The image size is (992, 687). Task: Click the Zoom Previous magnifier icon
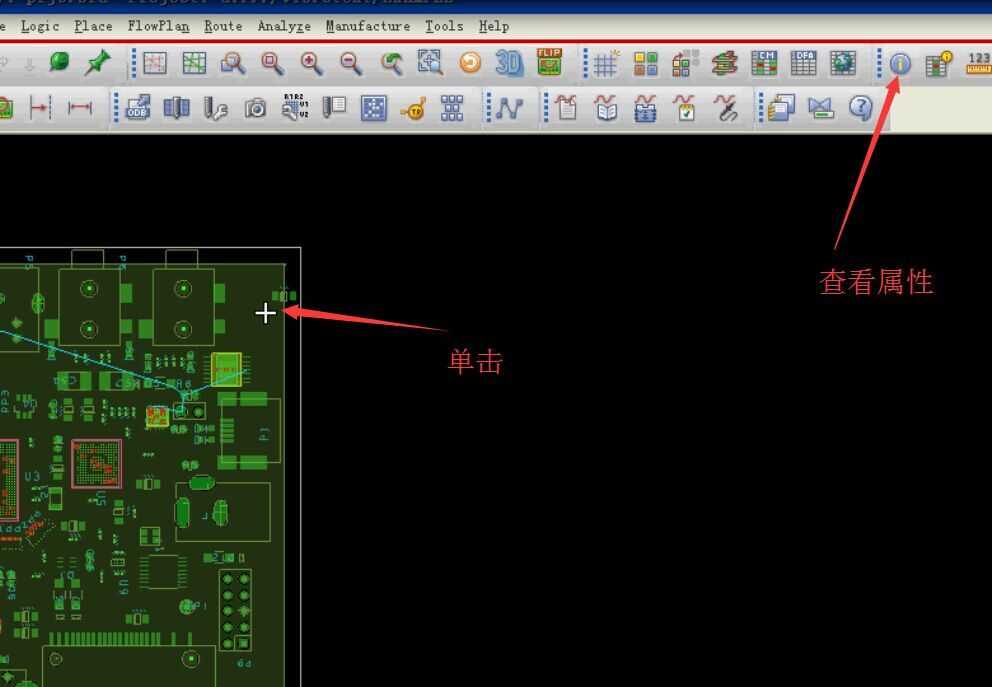pos(391,63)
